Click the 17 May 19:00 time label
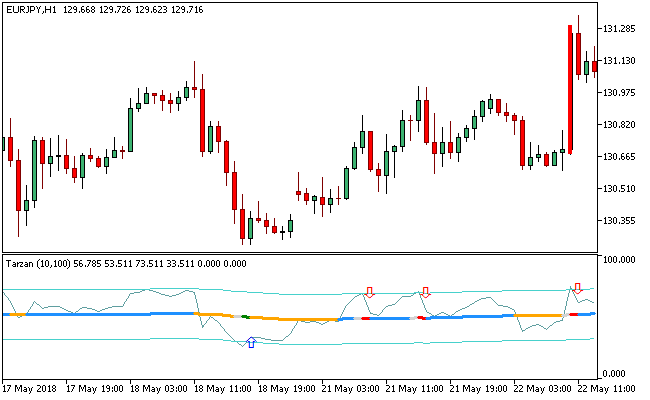650x400 pixels. click(x=95, y=389)
